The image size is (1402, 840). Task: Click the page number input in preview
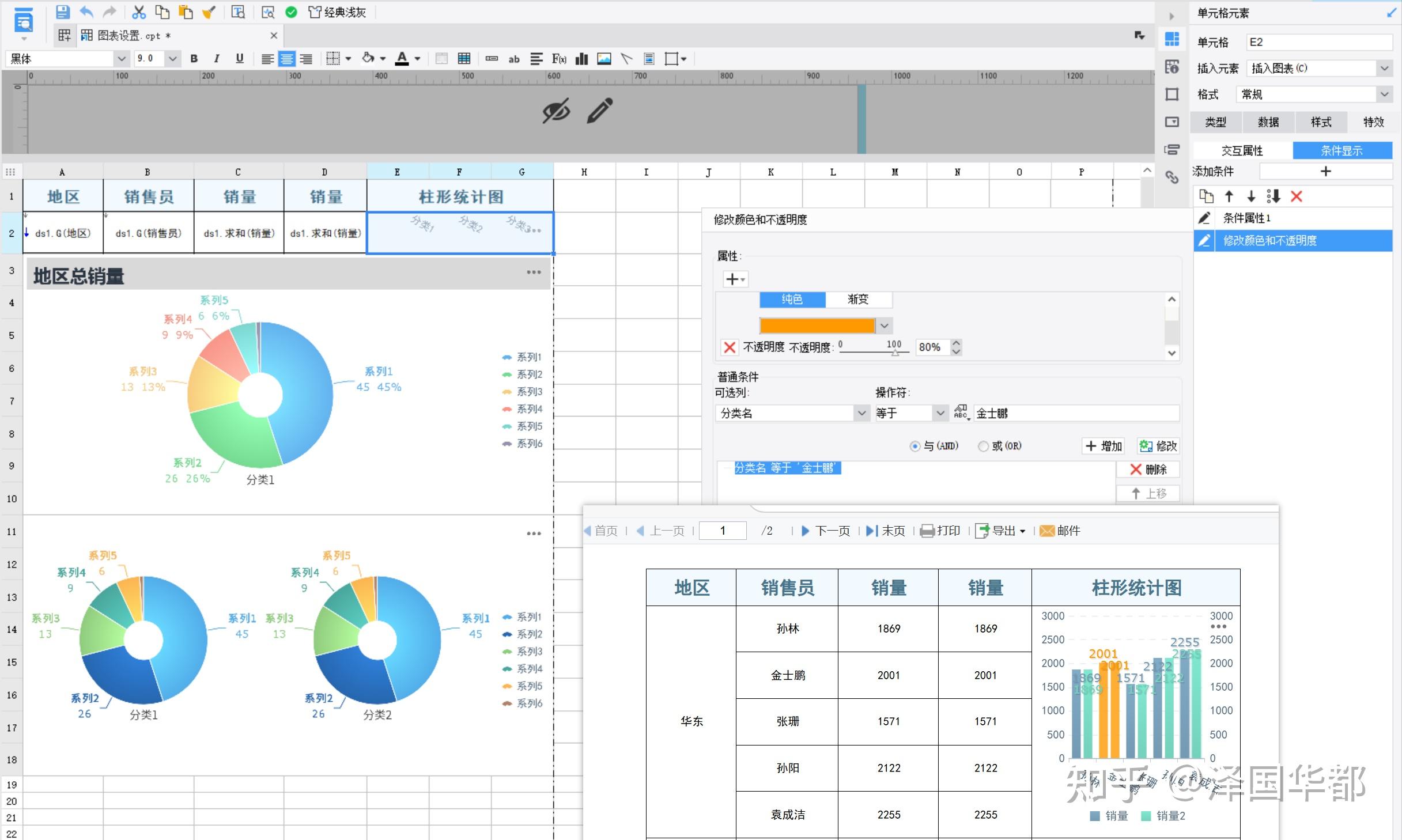tap(722, 531)
